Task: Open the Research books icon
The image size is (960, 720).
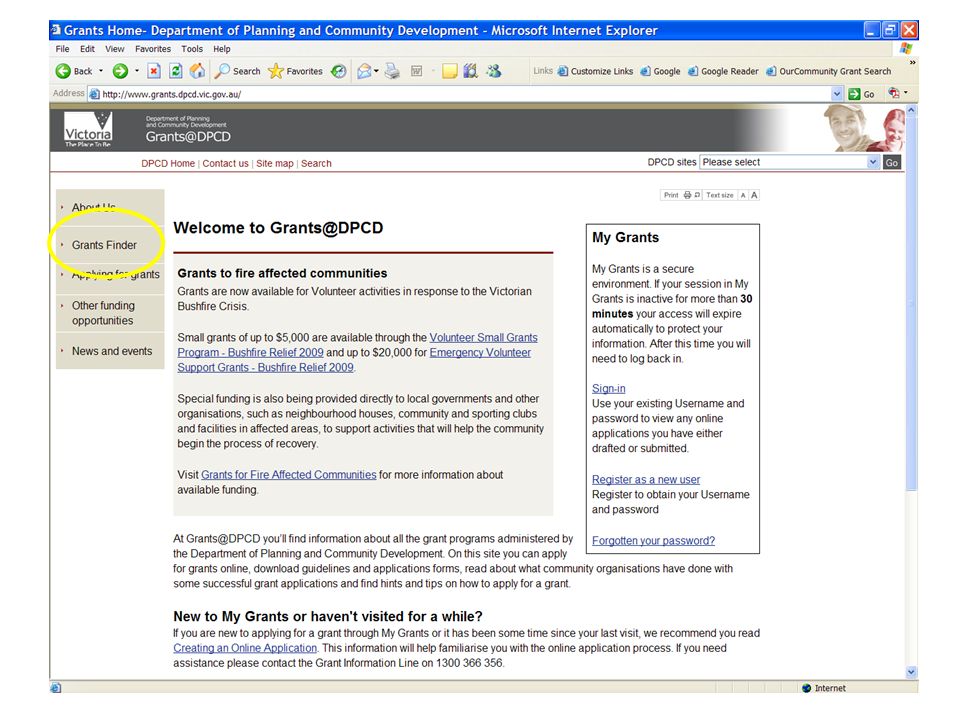Action: tap(470, 72)
